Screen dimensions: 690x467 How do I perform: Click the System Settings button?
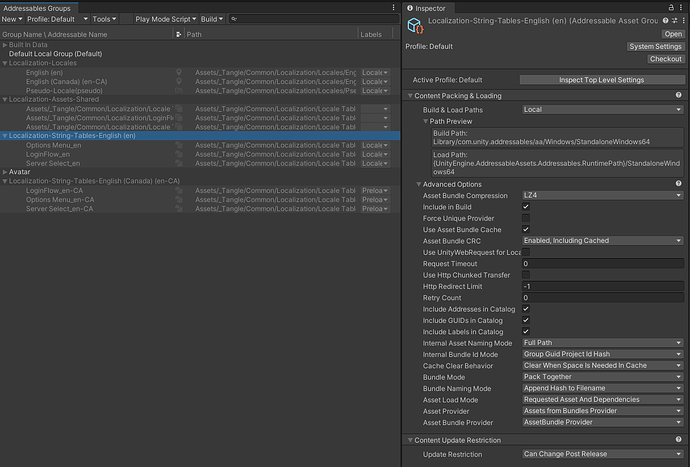point(655,47)
